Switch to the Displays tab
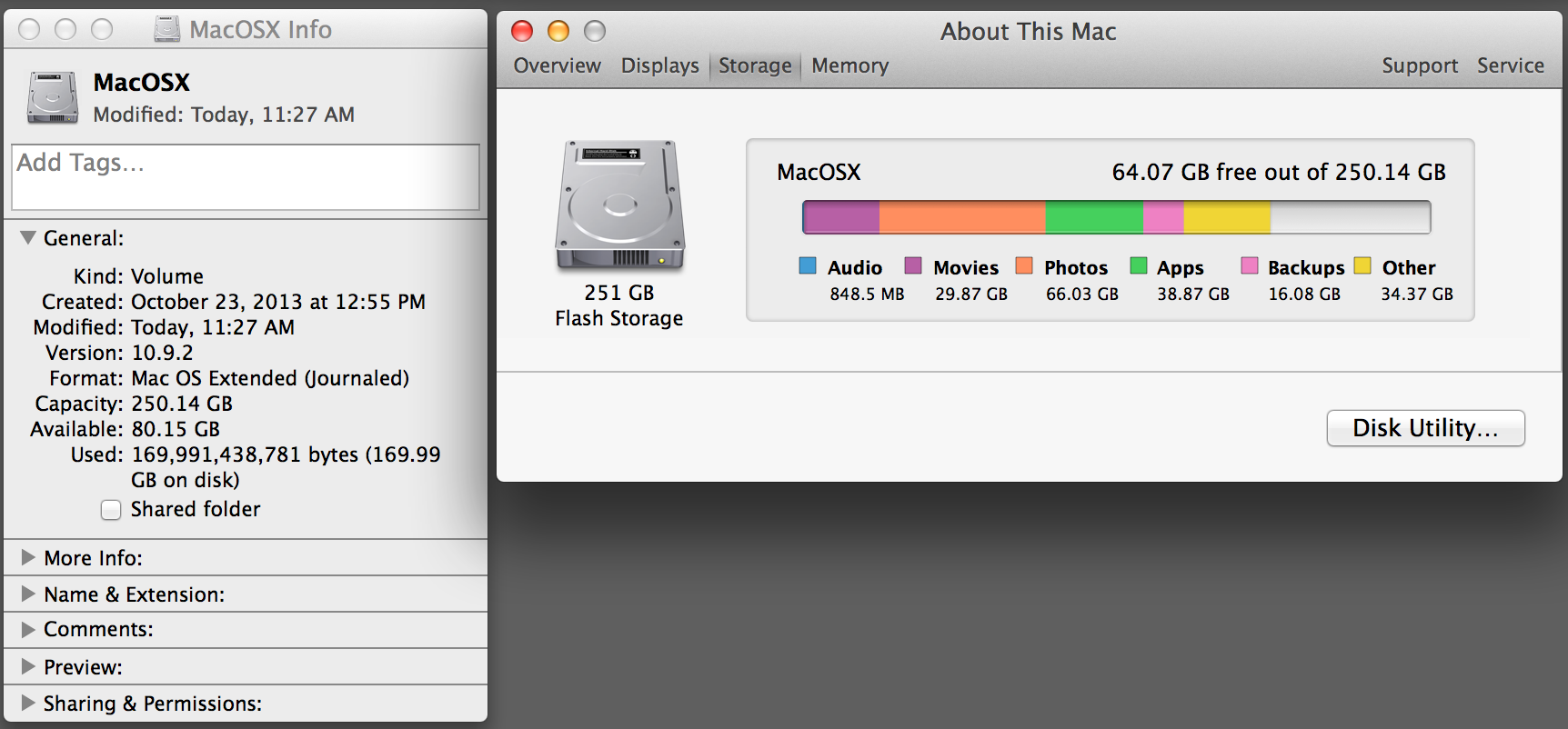This screenshot has width=1568, height=729. (x=660, y=65)
